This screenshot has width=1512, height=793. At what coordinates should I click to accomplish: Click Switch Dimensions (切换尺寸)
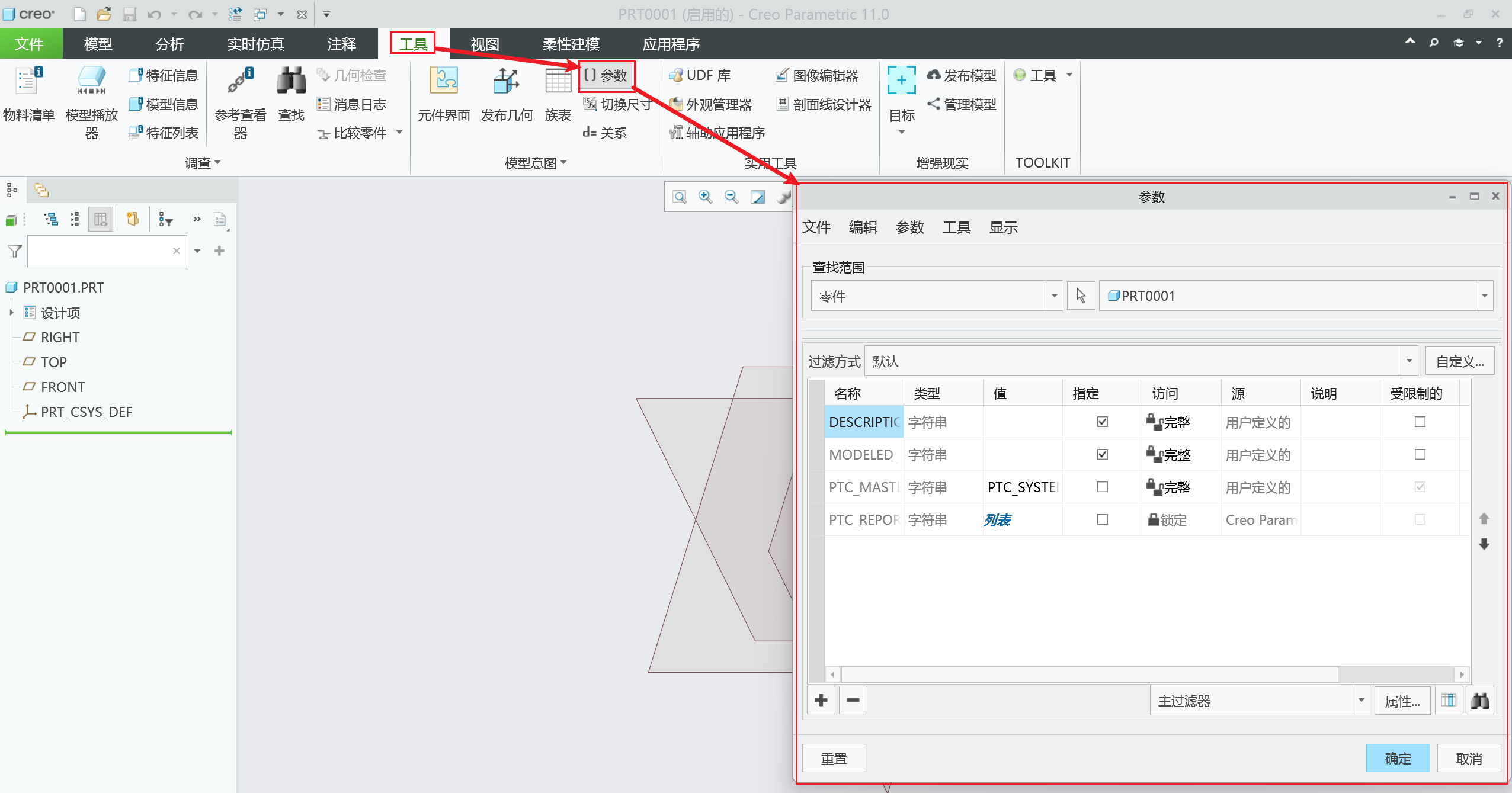coord(617,104)
